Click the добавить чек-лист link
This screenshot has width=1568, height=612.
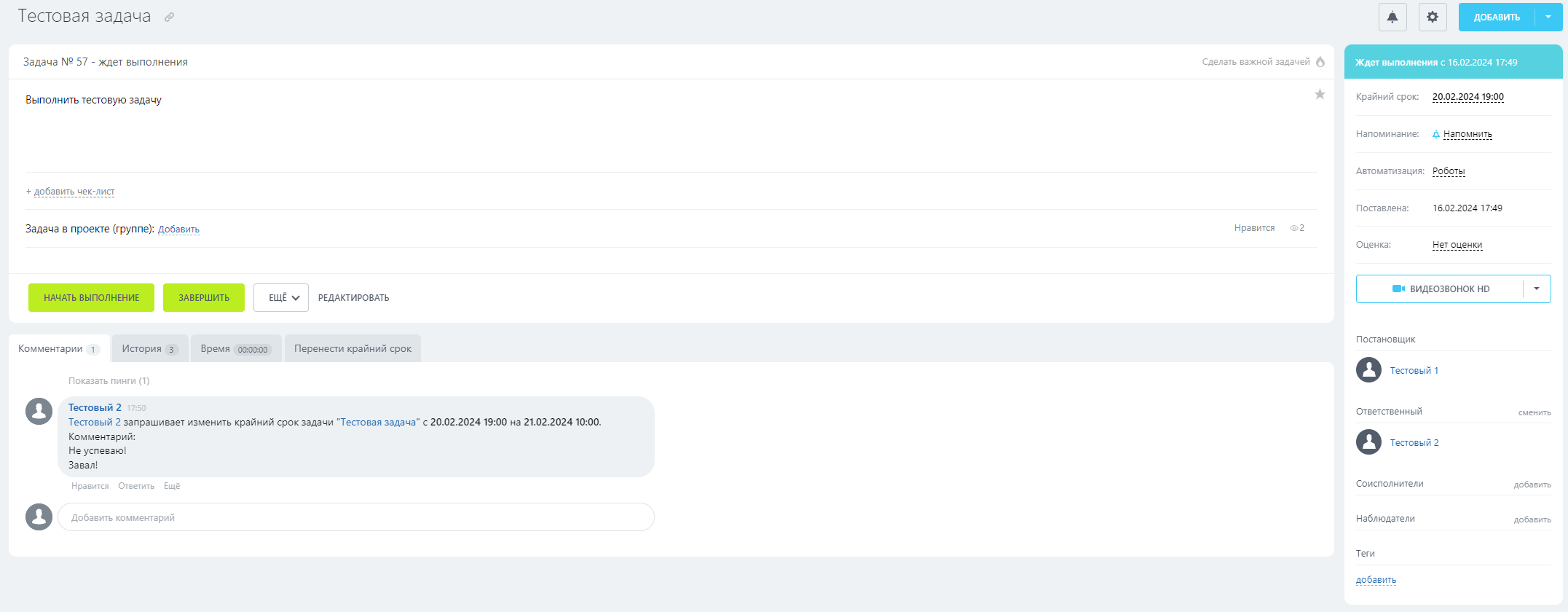coord(74,192)
